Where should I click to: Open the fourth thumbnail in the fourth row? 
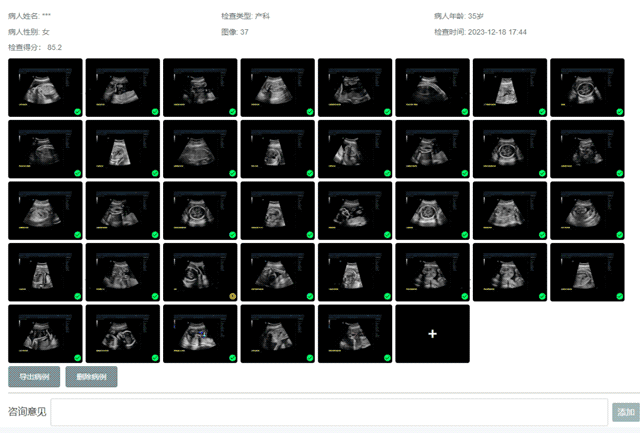pos(277,272)
